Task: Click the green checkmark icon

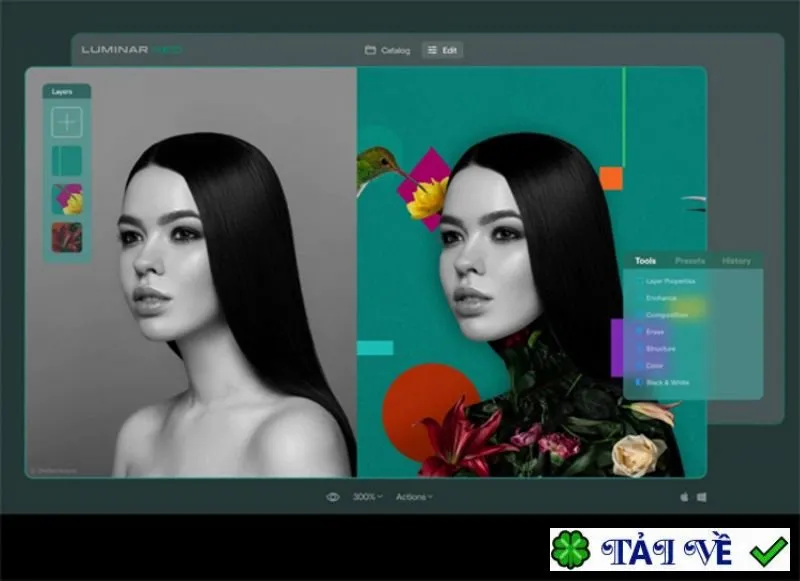Action: [769, 551]
